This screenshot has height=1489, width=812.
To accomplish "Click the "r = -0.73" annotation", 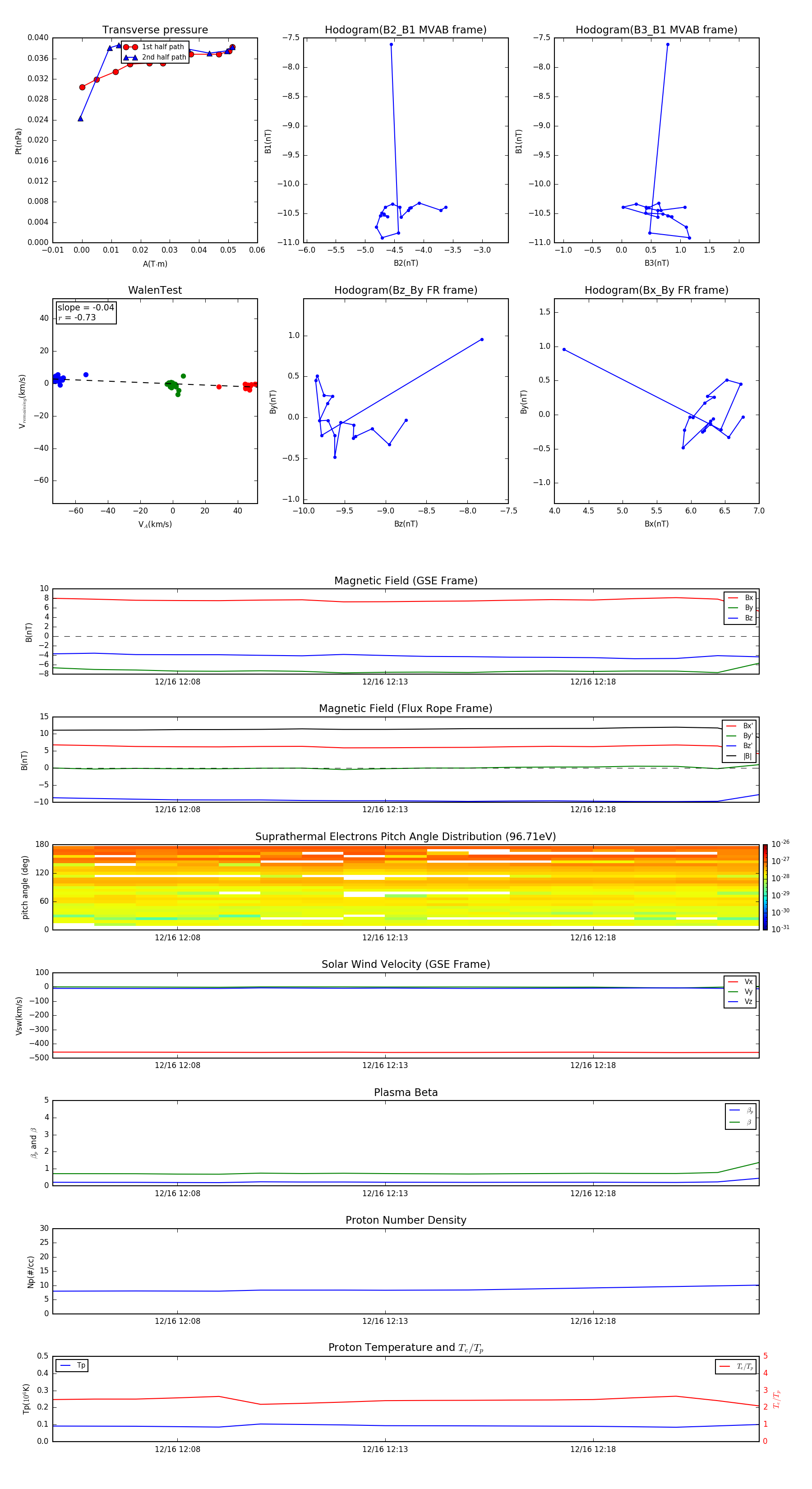I will [77, 318].
